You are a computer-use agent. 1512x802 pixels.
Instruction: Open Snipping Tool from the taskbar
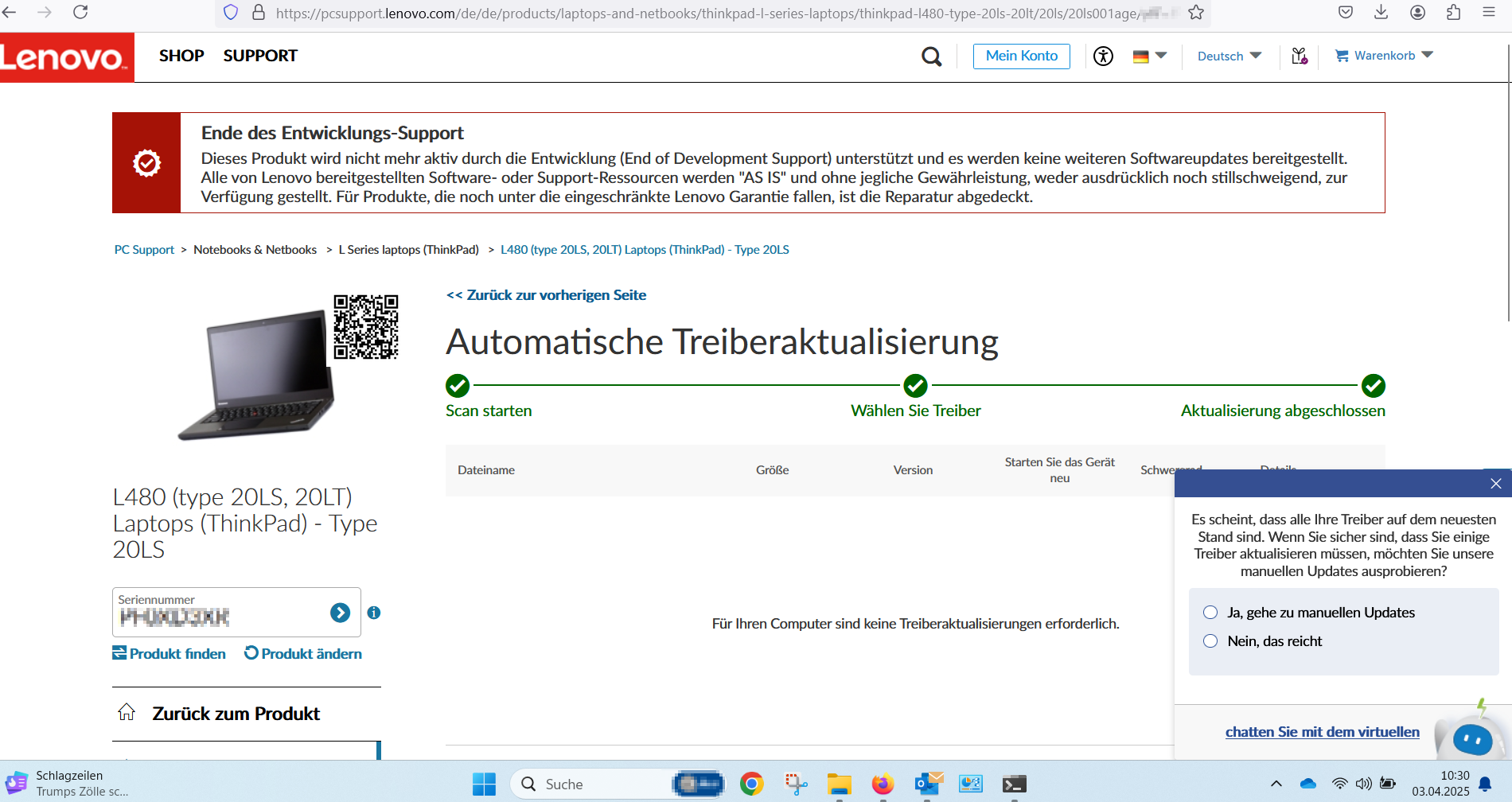(796, 784)
